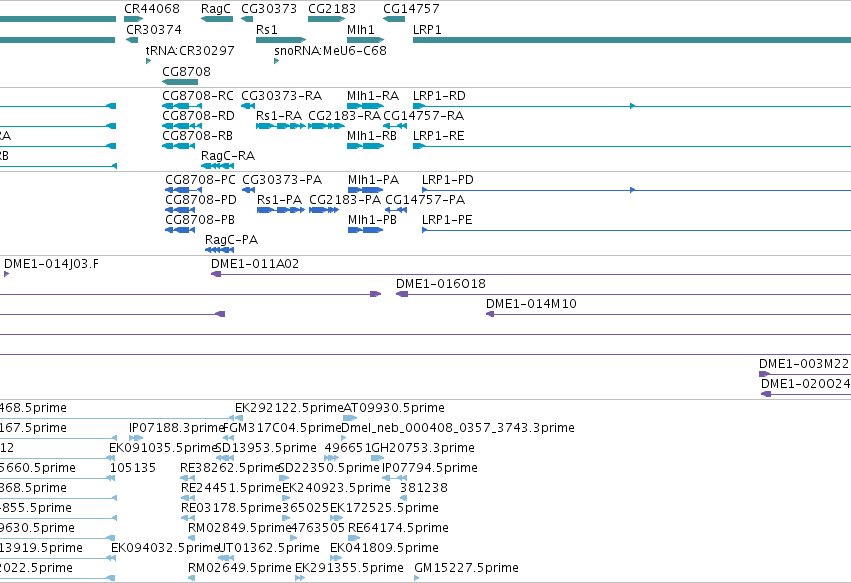Click the LRP1-RD transcript label
The width and height of the screenshot is (851, 583).
(439, 96)
